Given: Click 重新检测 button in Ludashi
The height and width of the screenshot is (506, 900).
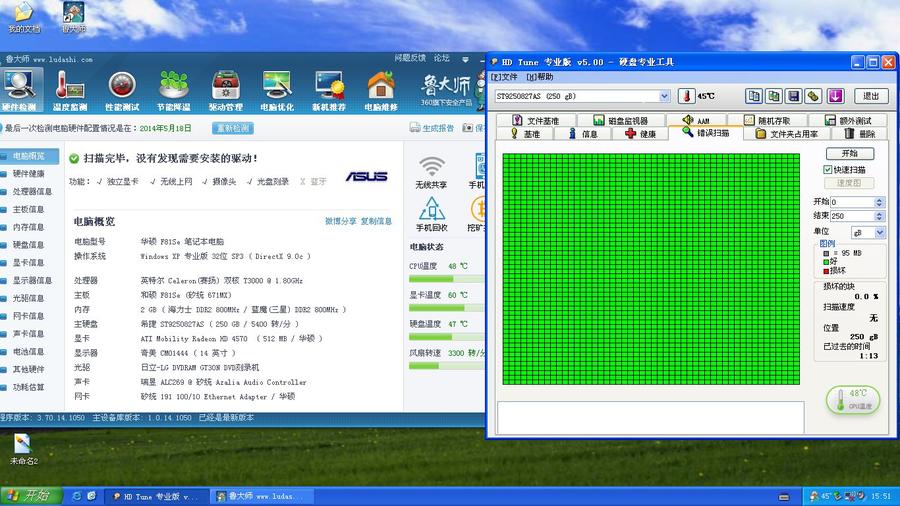Looking at the screenshot, I should (x=233, y=128).
